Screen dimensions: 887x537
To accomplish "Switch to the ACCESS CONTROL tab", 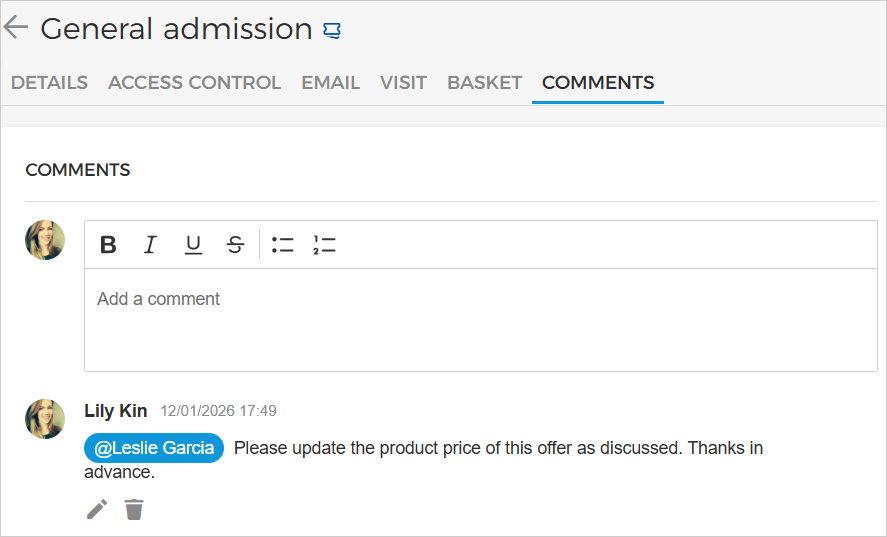I will click(x=194, y=83).
